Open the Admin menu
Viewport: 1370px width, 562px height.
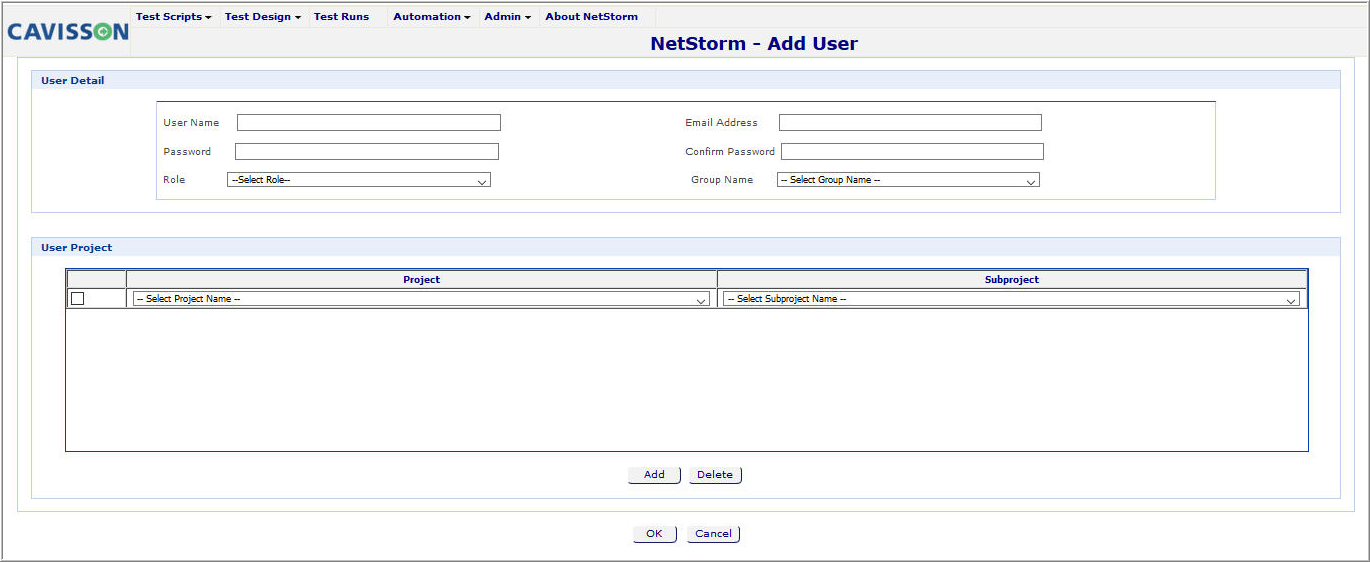pyautogui.click(x=507, y=17)
